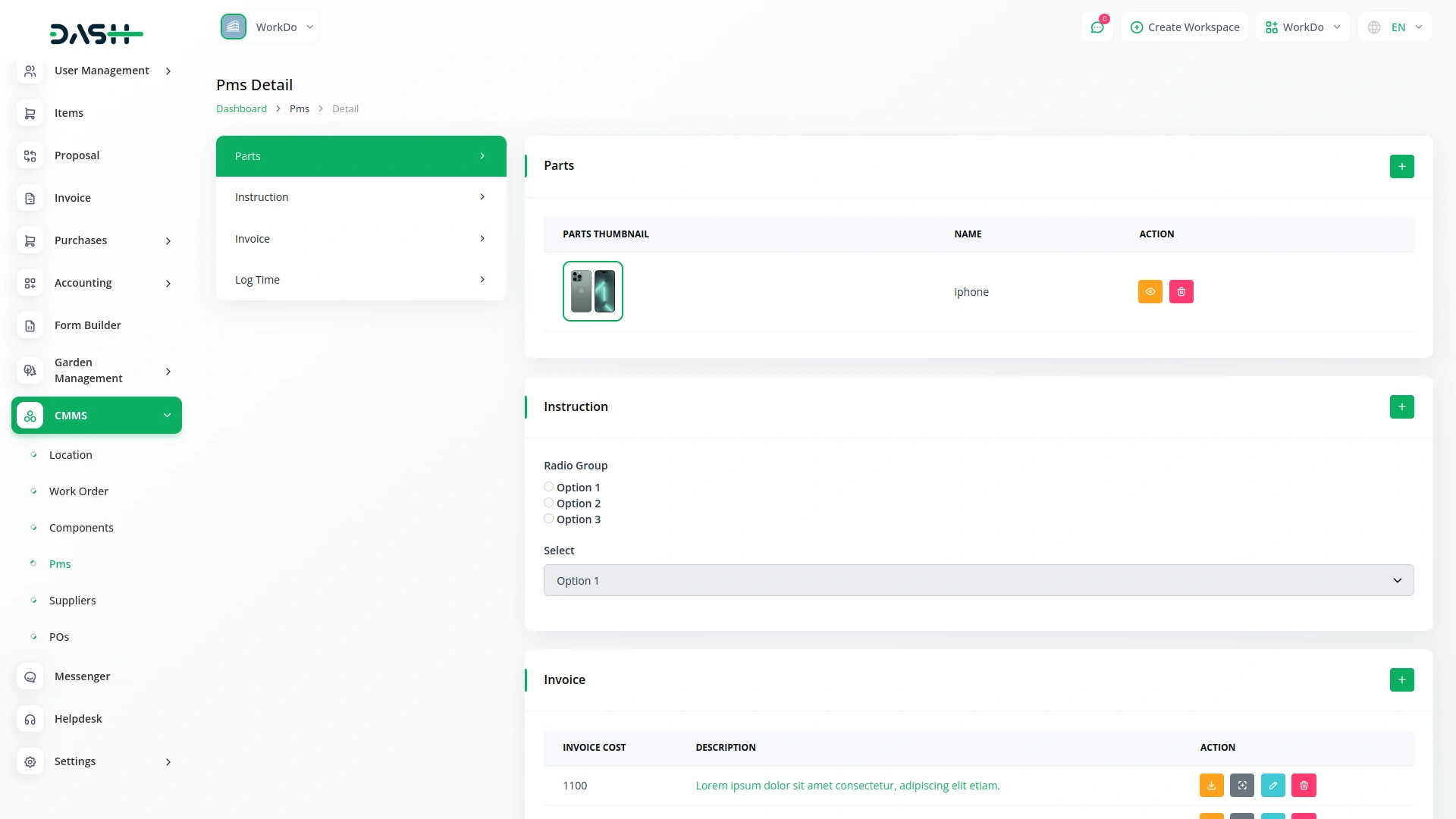Click the green add button in Parts section

click(1401, 166)
